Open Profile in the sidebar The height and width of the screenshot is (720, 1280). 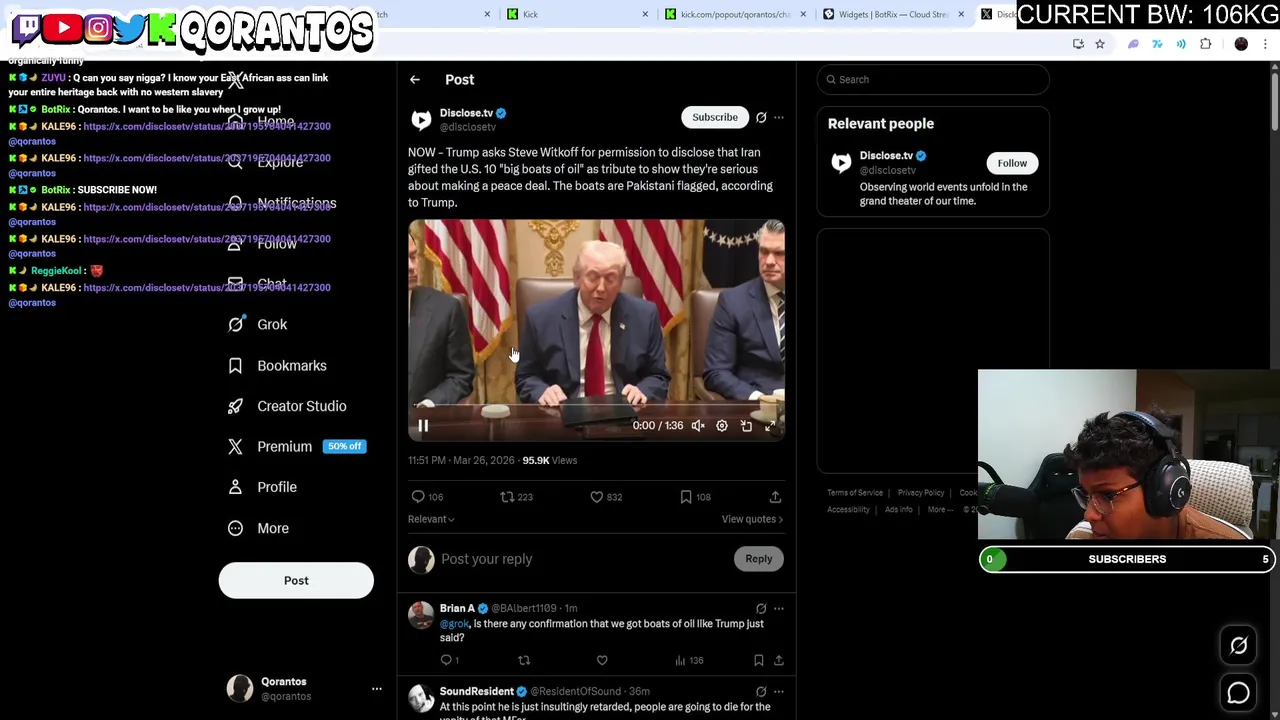(262, 487)
